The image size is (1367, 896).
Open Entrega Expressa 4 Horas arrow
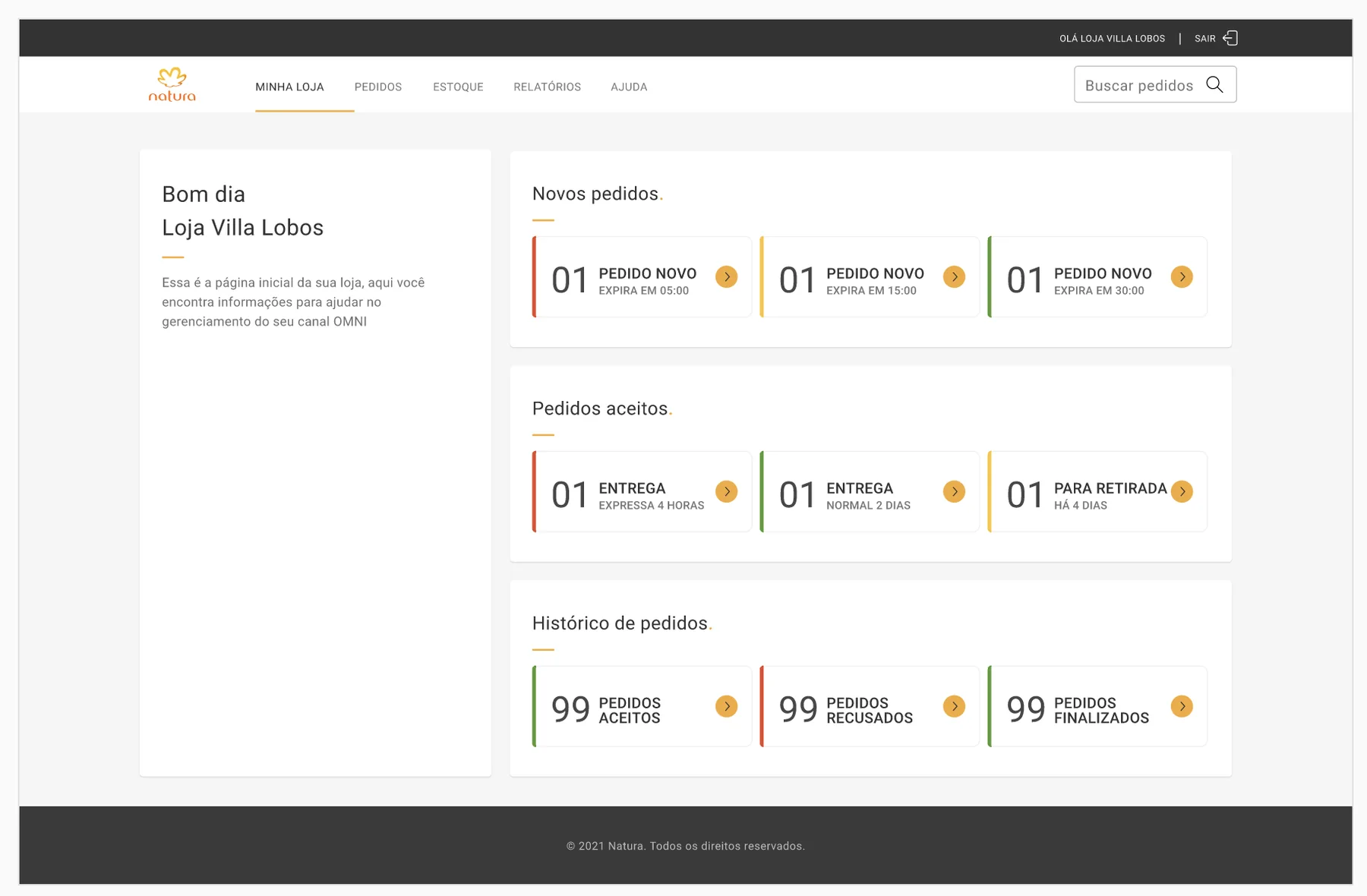(x=727, y=491)
